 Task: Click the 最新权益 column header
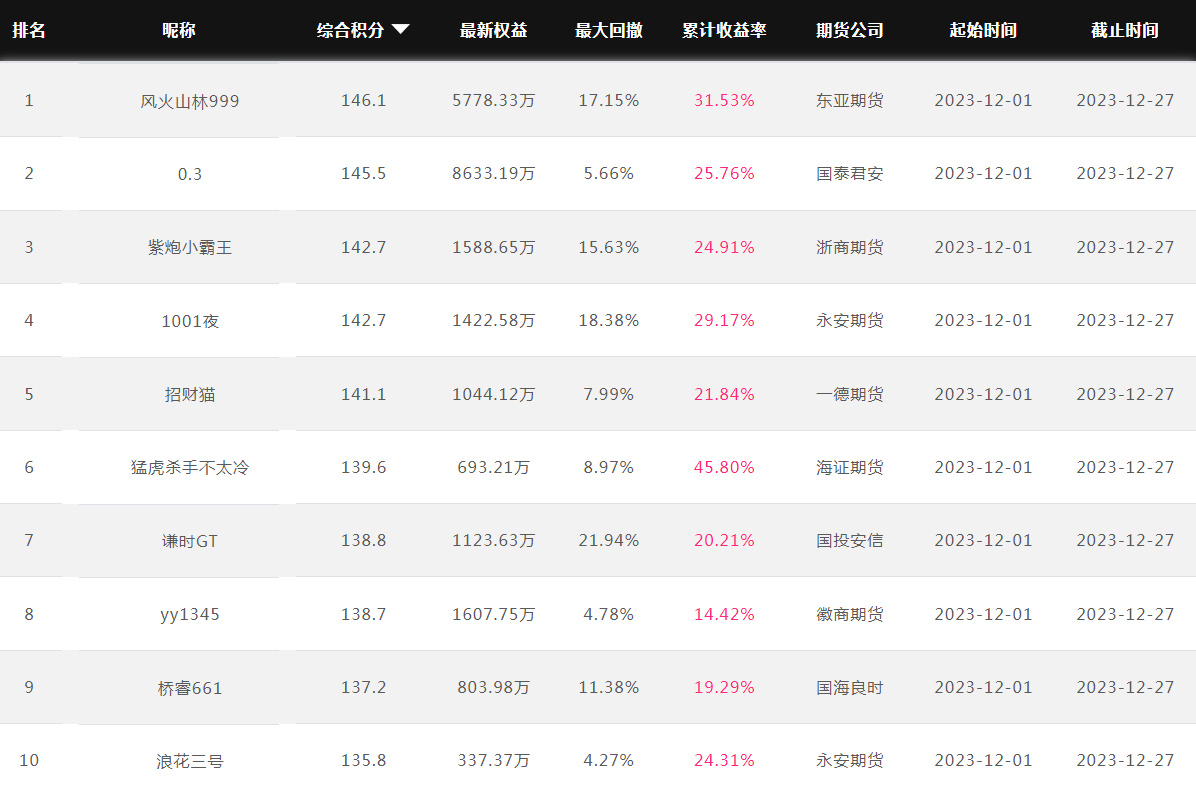pyautogui.click(x=494, y=31)
